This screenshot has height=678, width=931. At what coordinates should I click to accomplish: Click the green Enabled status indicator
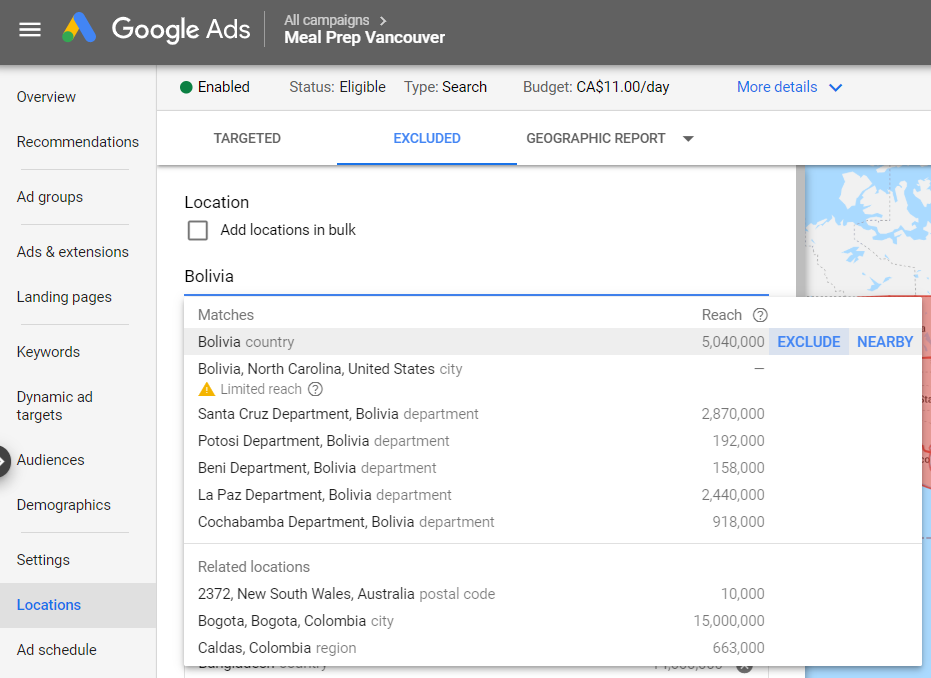coord(186,87)
